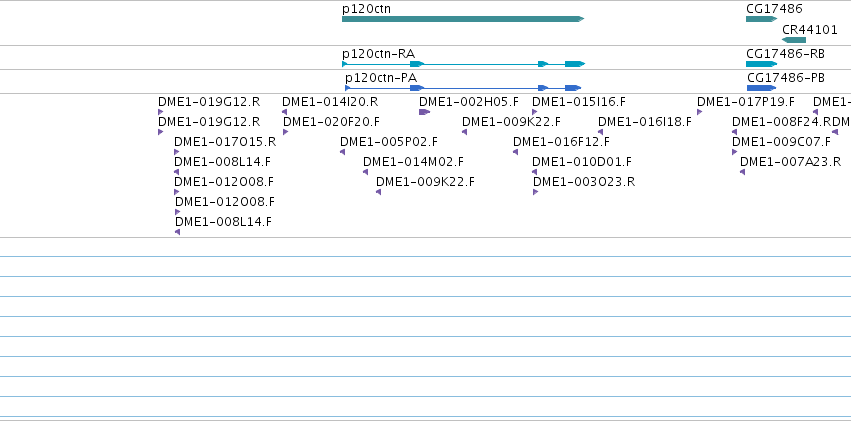This screenshot has width=851, height=421.
Task: Click the DME1-014M02.F feature label
Action: [414, 162]
